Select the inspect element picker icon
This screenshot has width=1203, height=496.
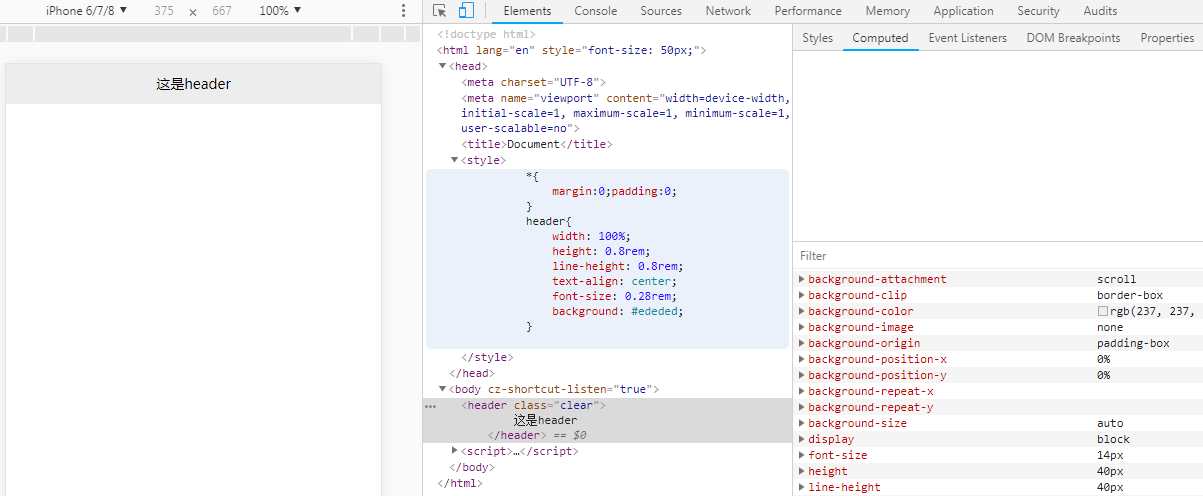(439, 11)
